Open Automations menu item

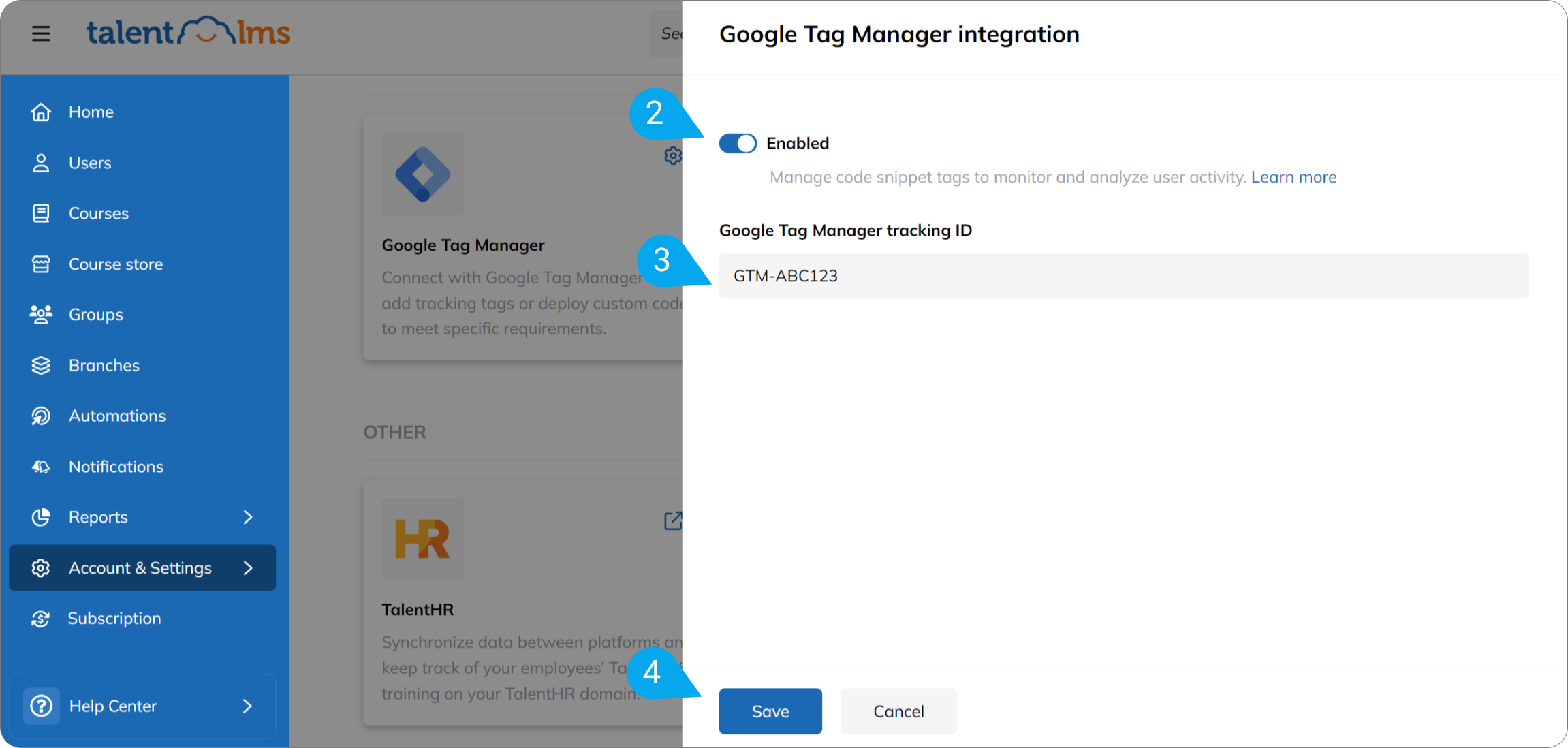117,416
